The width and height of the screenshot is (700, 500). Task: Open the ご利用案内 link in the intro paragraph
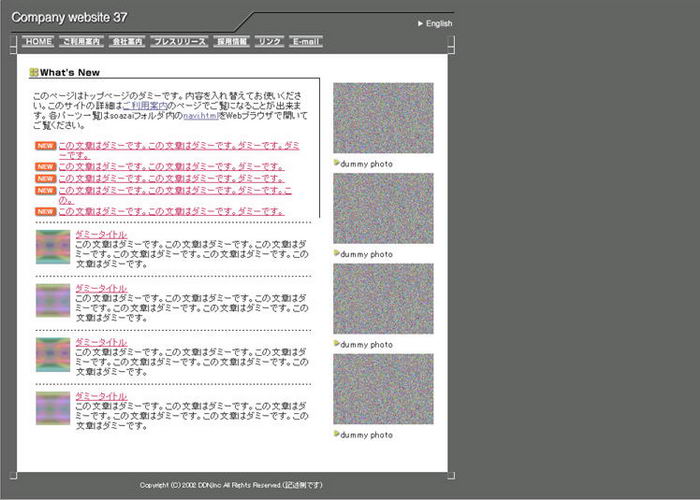point(145,105)
